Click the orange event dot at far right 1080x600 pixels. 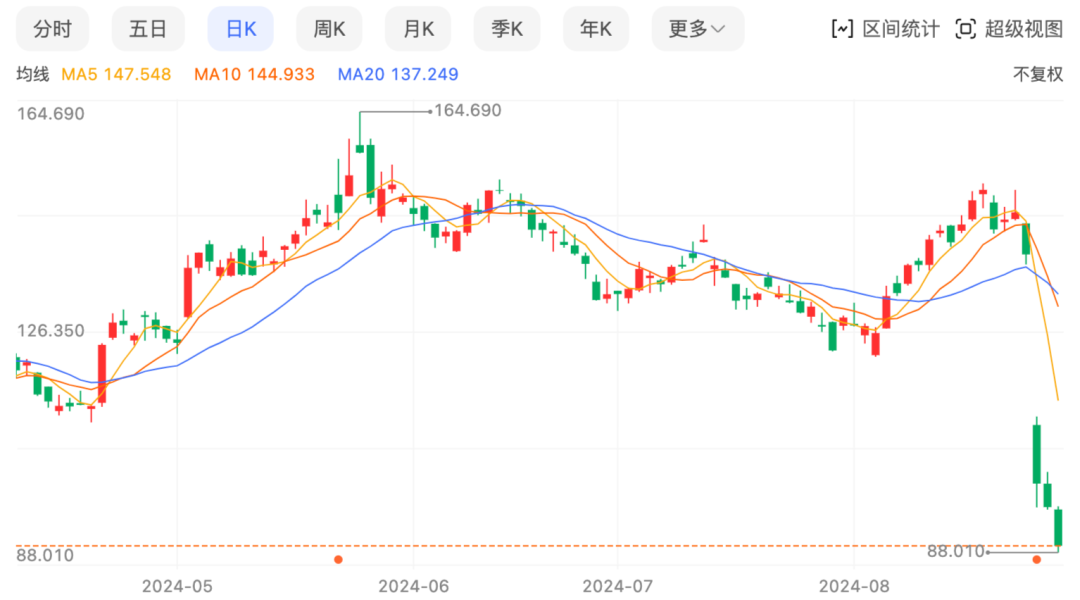point(1037,560)
